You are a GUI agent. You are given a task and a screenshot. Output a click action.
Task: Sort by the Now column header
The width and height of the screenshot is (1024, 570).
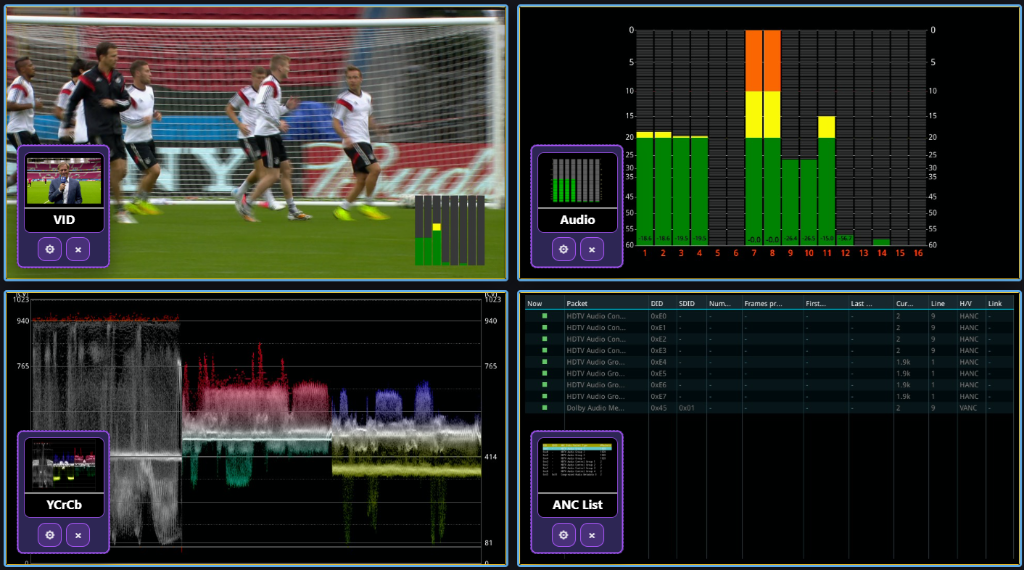point(535,304)
